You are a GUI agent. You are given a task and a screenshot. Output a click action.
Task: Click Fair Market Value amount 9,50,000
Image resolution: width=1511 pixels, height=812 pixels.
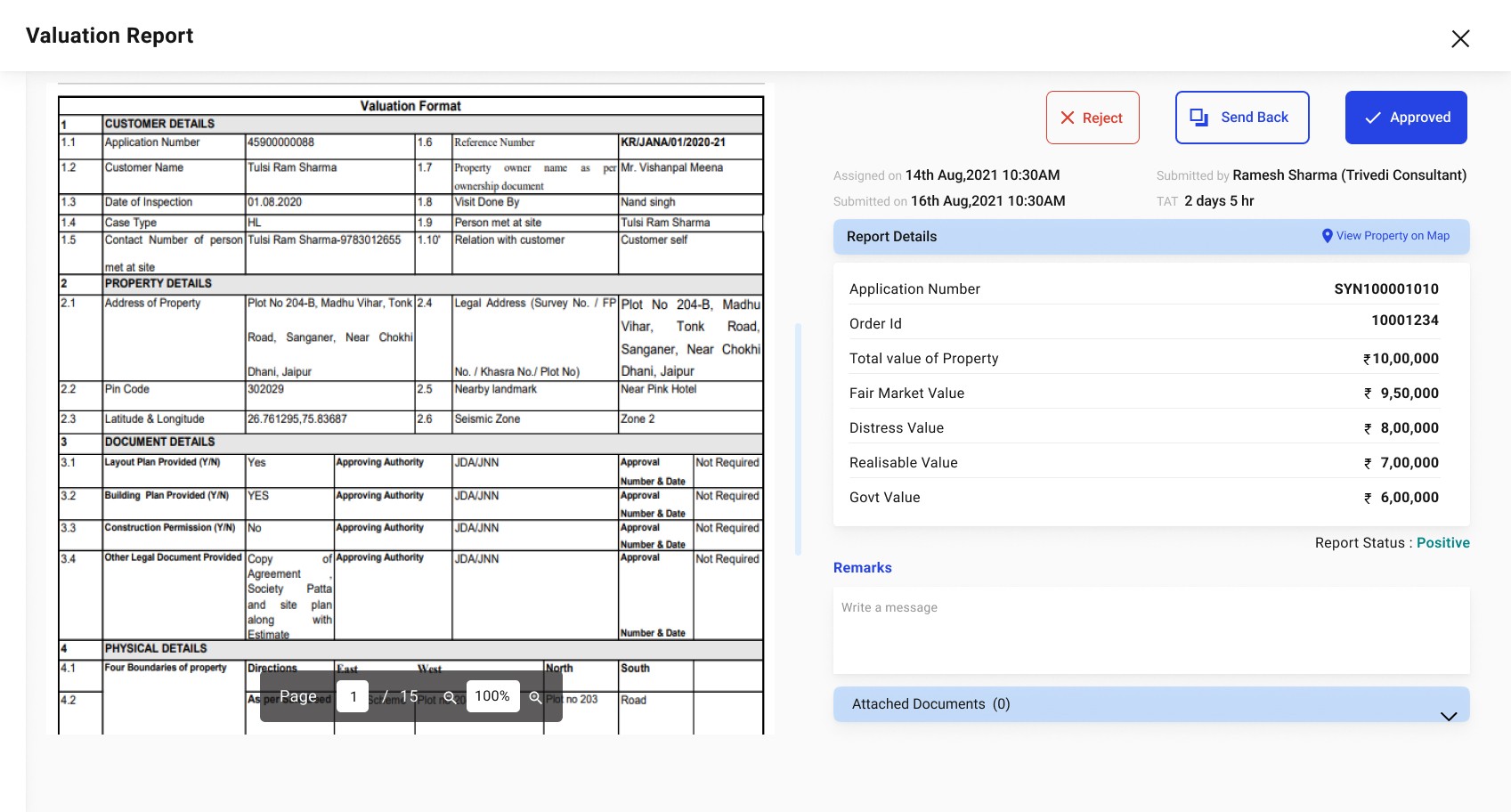click(x=1401, y=394)
